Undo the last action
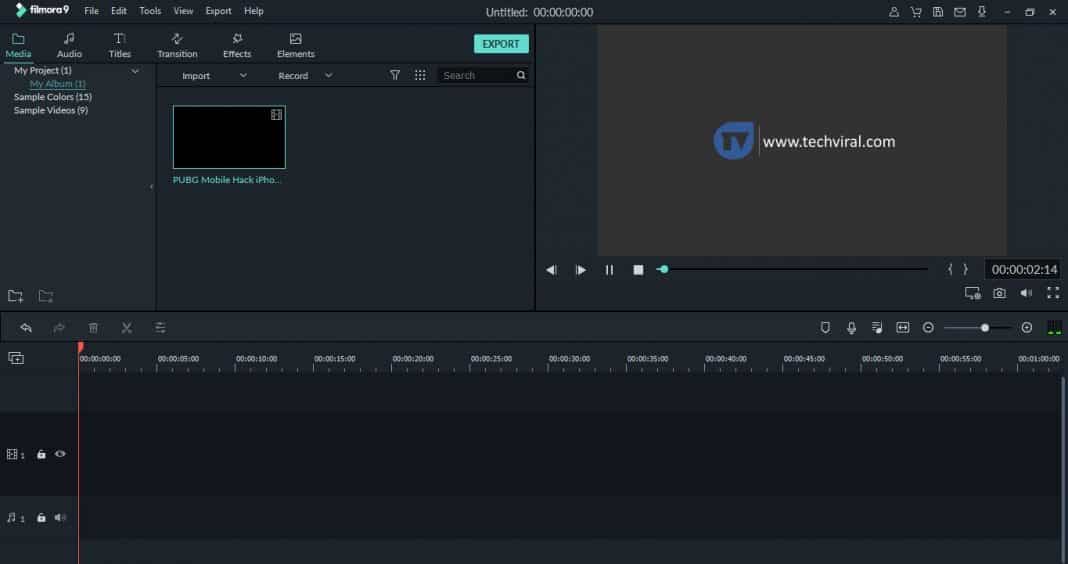Image resolution: width=1068 pixels, height=564 pixels. pos(26,328)
